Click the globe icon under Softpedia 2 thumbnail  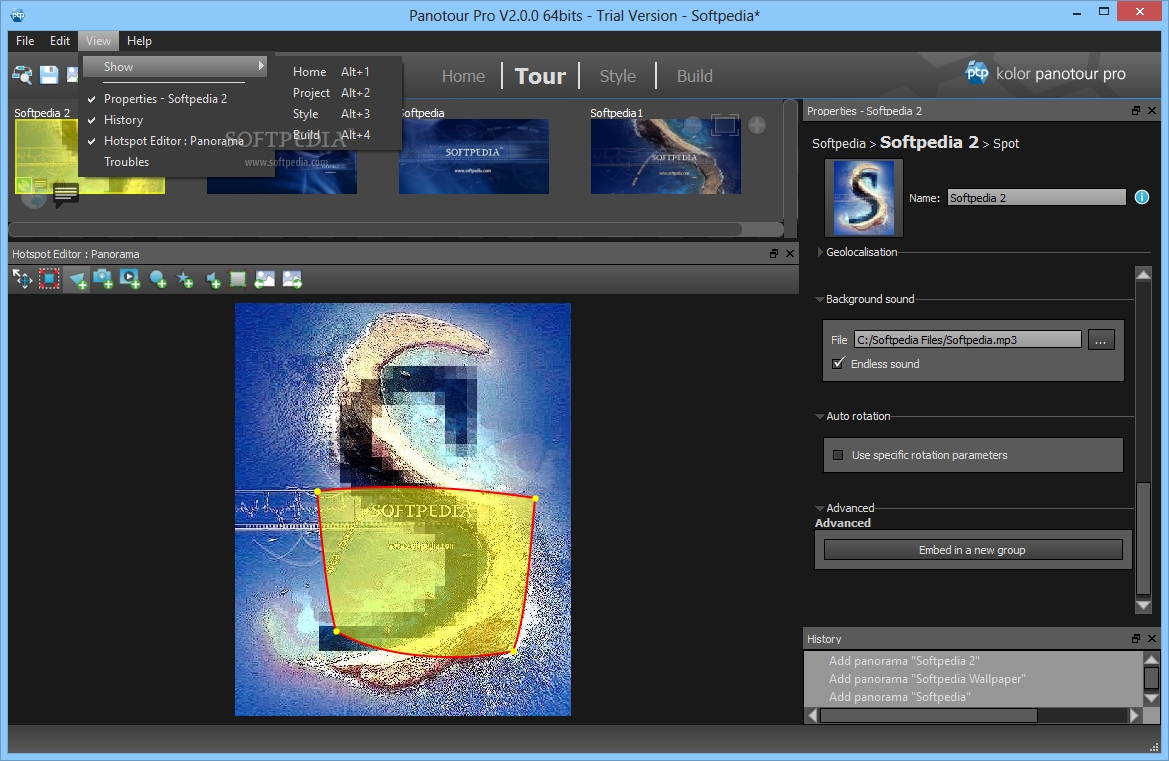point(33,196)
